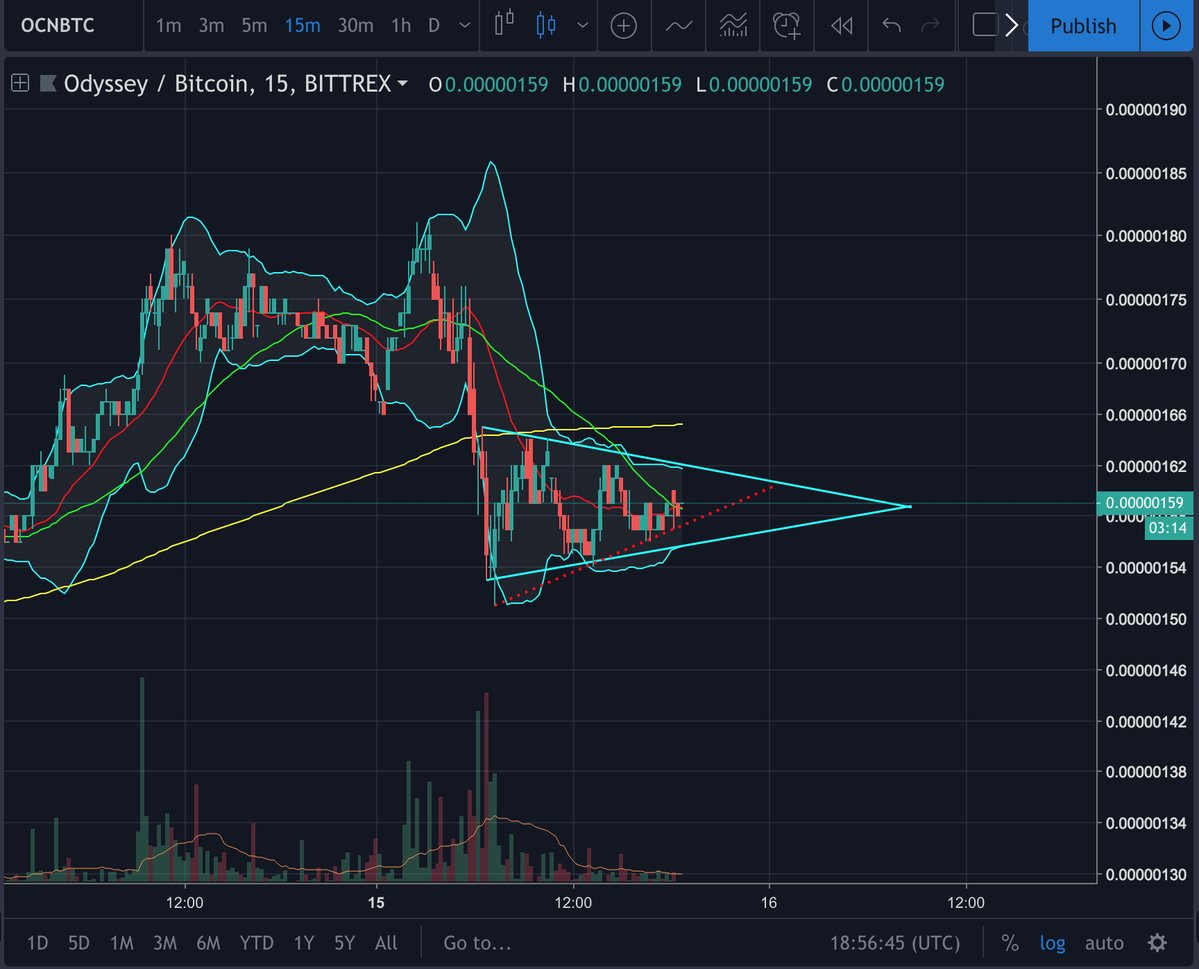Toggle the log scale option
This screenshot has width=1199, height=969.
(x=1052, y=943)
